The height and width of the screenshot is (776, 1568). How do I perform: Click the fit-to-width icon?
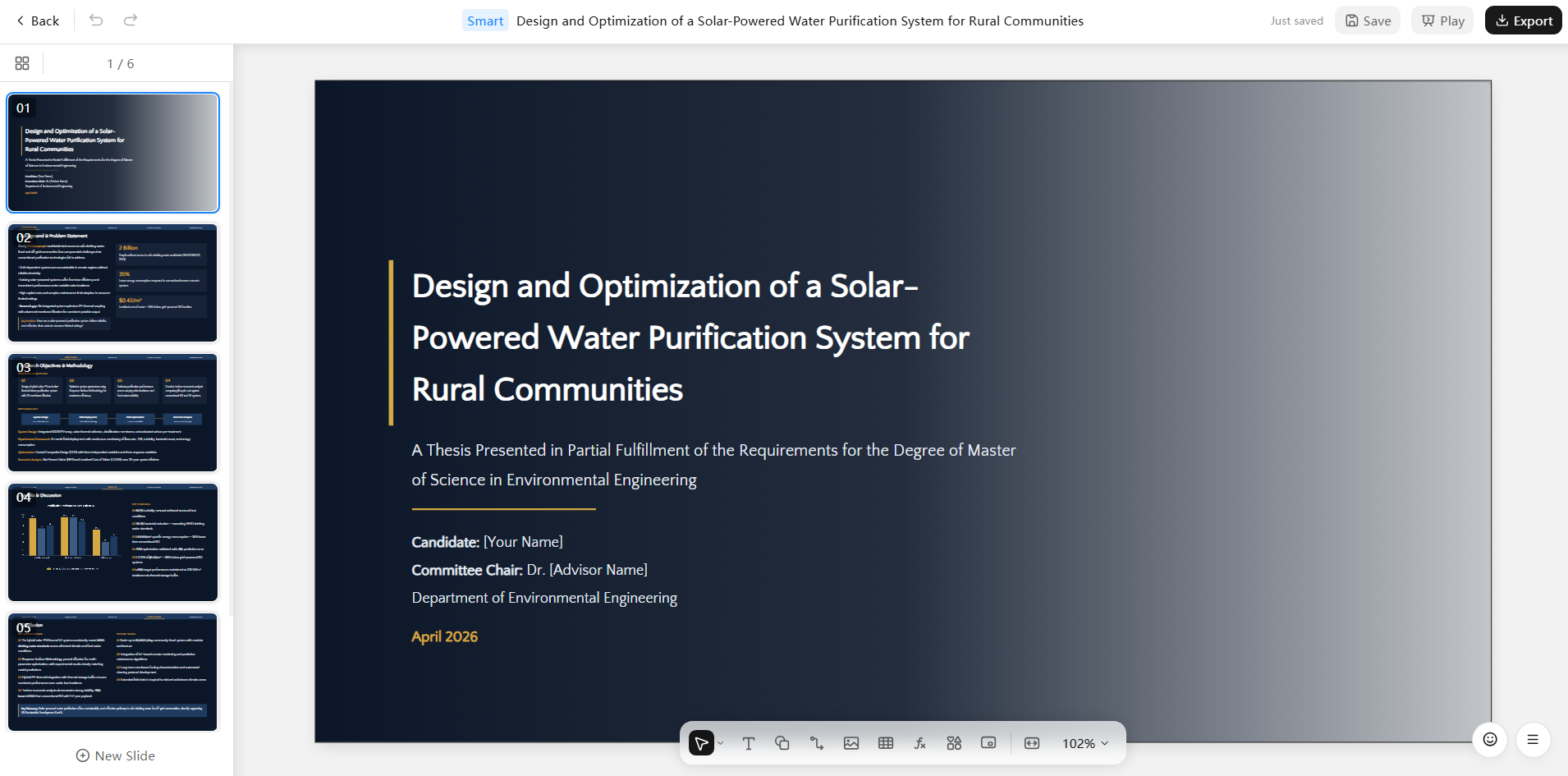[x=1032, y=743]
